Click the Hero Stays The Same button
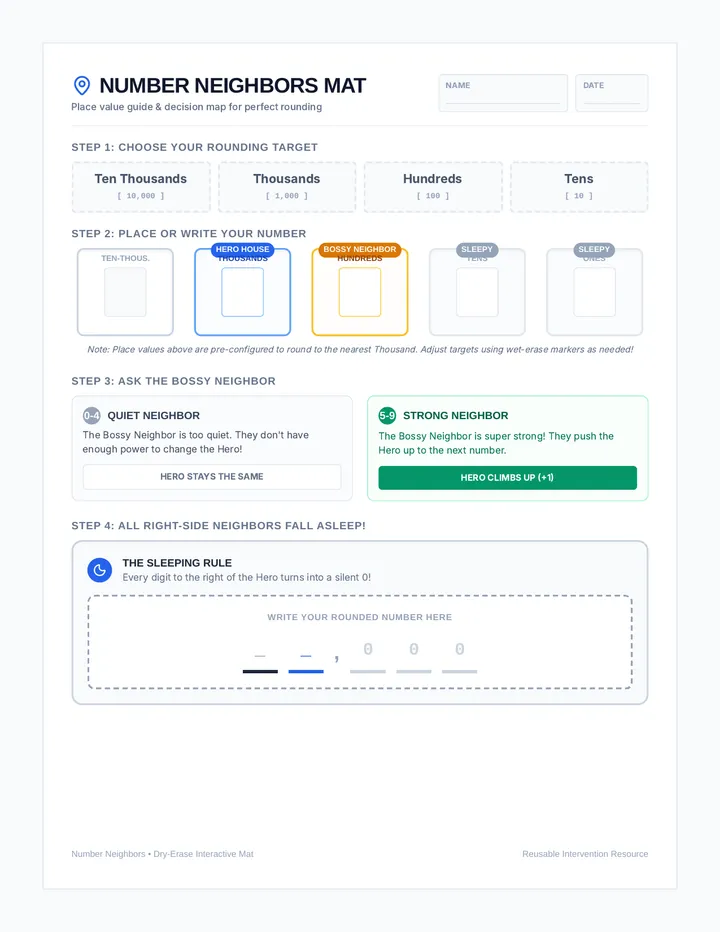 [x=212, y=477]
